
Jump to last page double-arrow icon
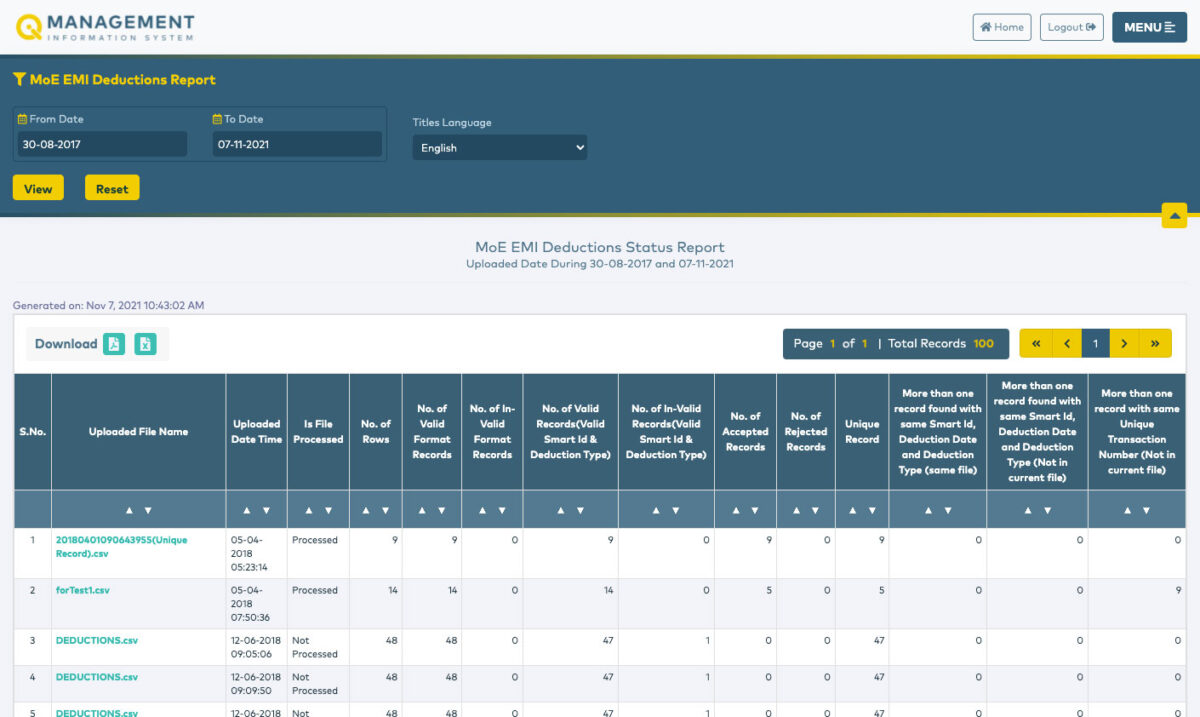pos(1155,344)
